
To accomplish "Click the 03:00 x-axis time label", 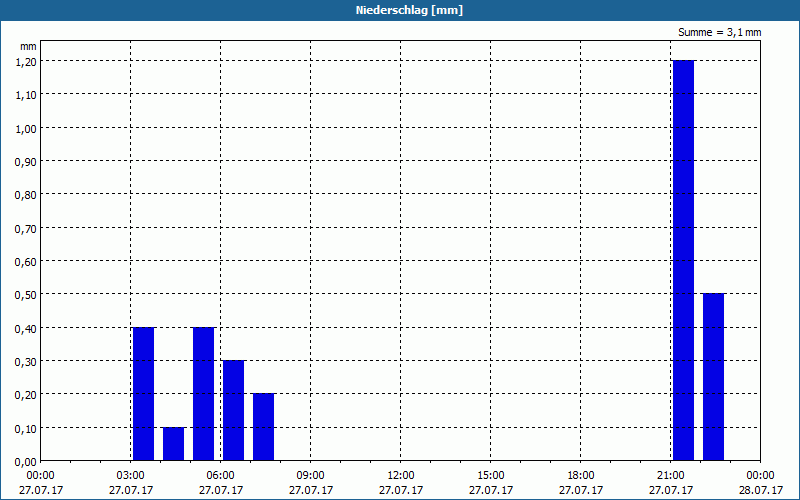I will [x=131, y=476].
